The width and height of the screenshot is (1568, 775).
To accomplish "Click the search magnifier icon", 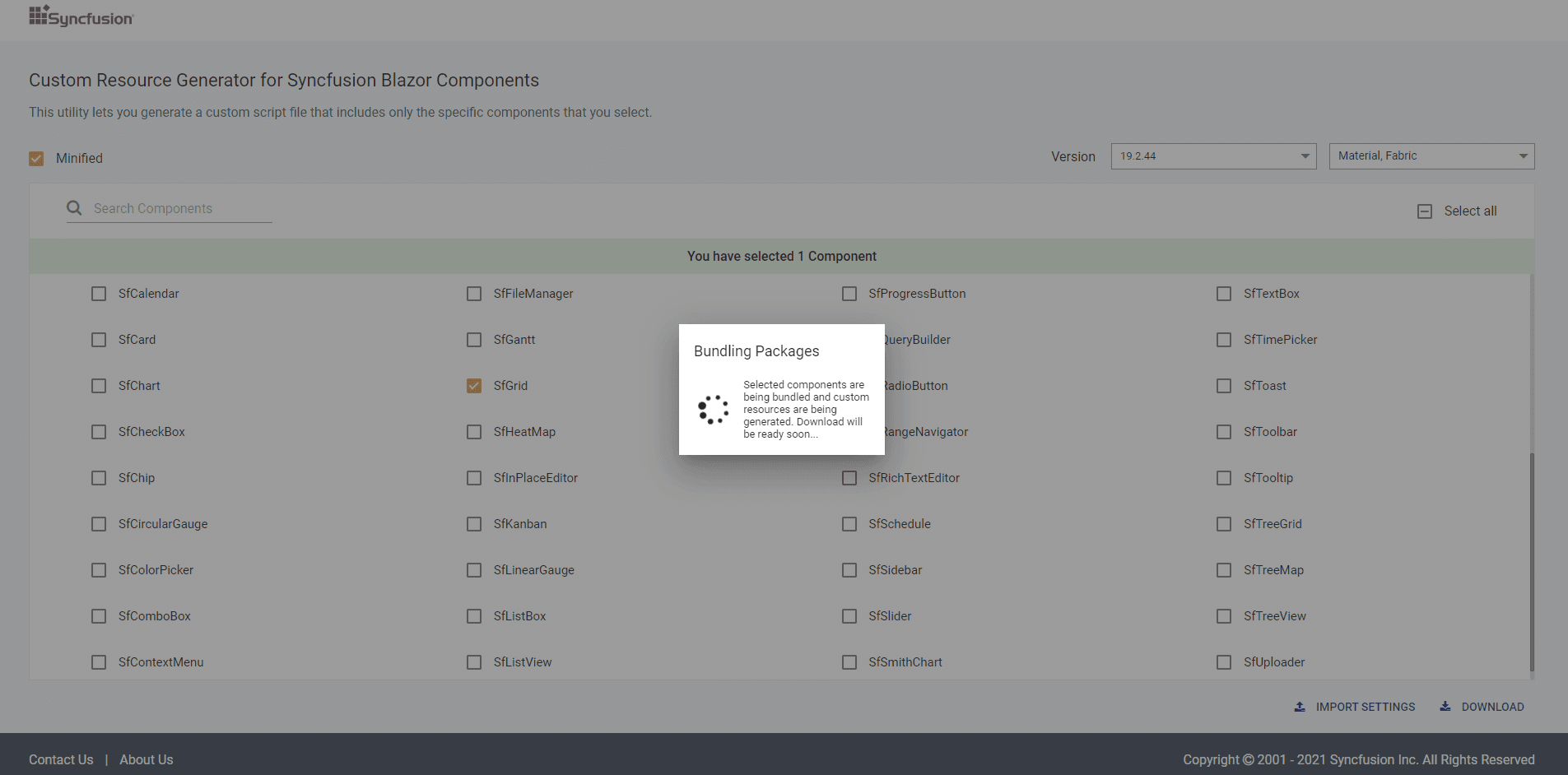I will 74,208.
